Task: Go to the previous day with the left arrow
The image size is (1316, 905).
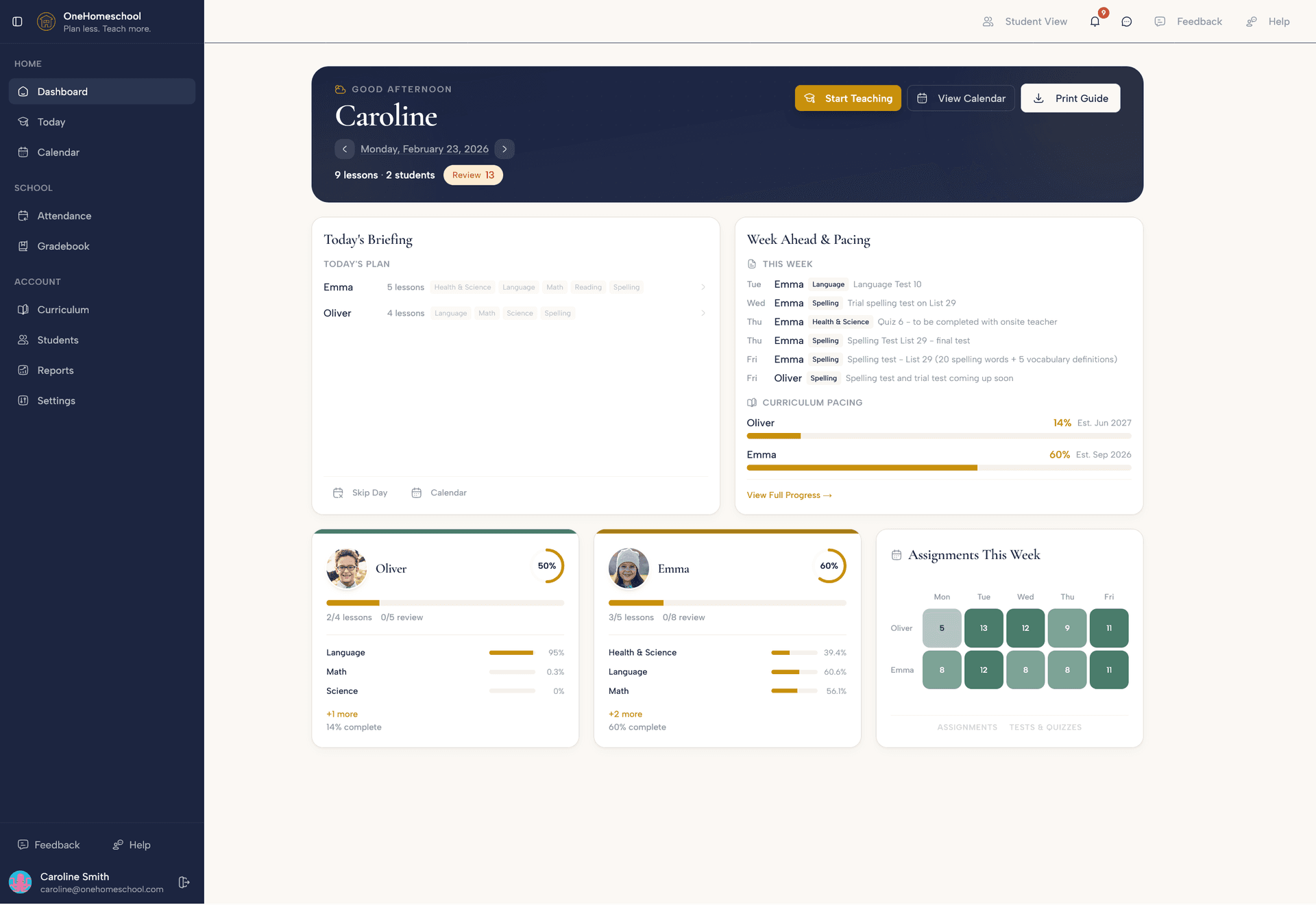Action: pos(345,149)
